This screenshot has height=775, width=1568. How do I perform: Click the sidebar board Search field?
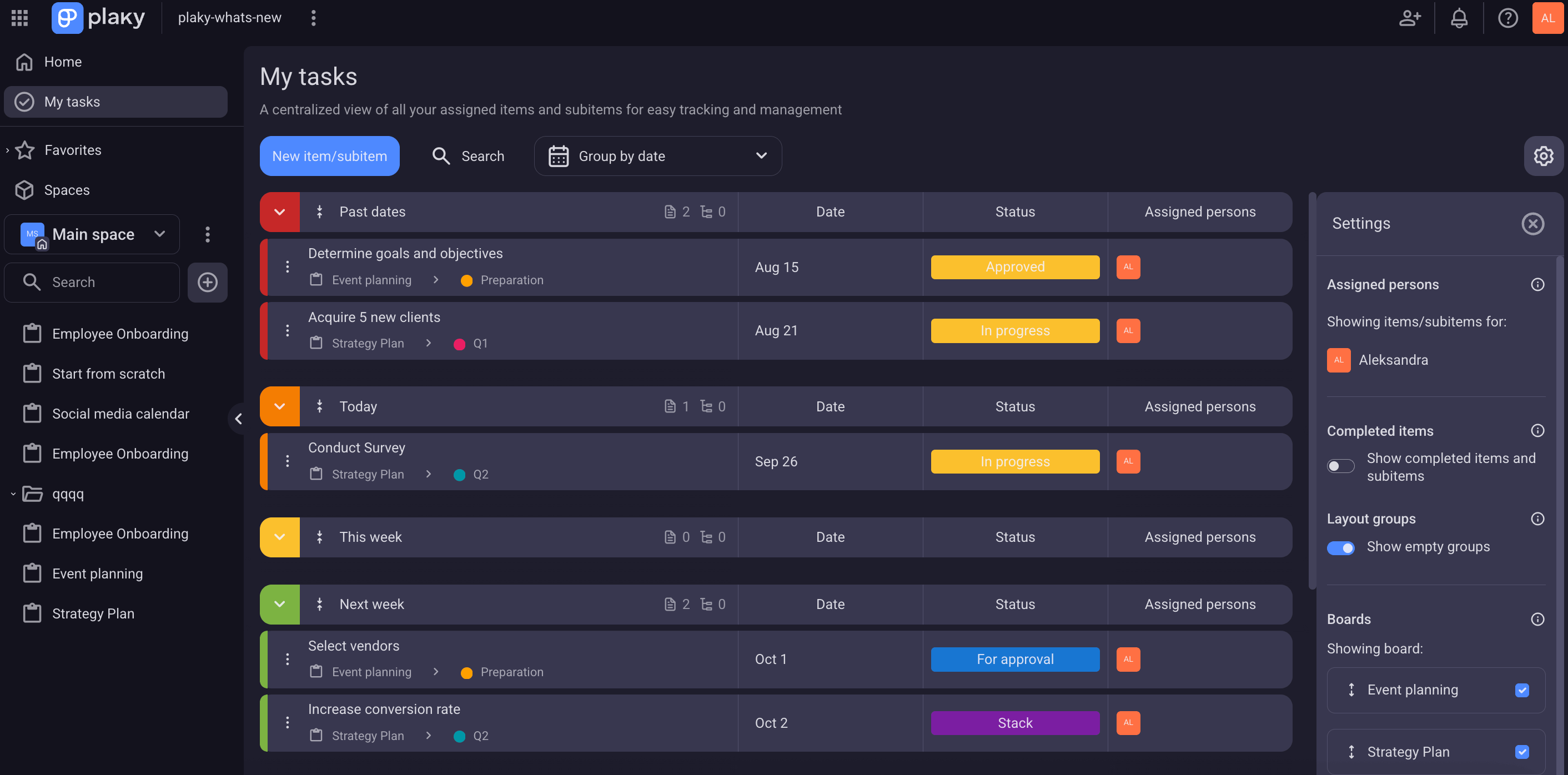tap(91, 282)
